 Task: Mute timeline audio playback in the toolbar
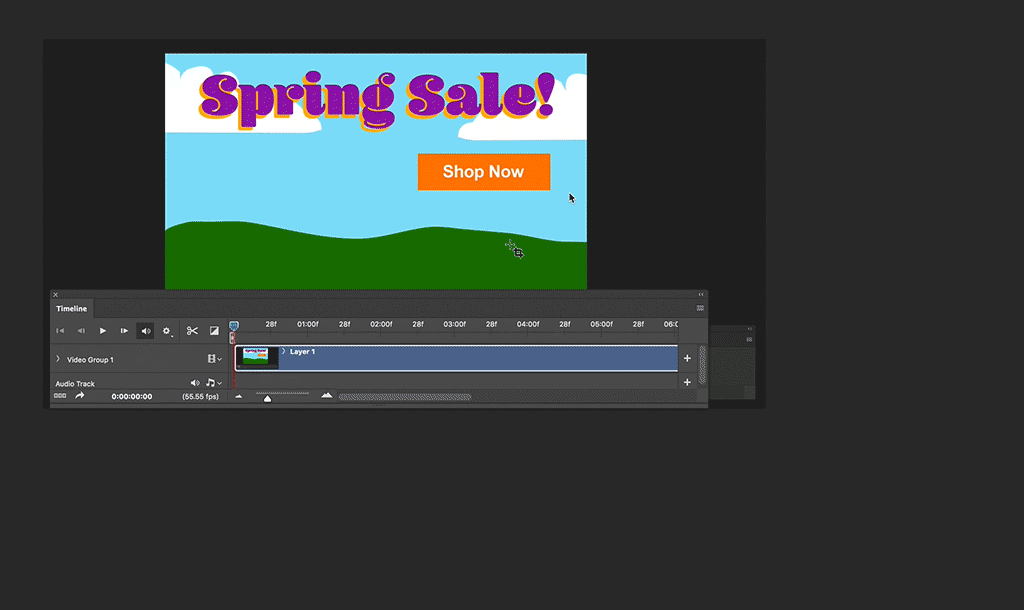(145, 330)
